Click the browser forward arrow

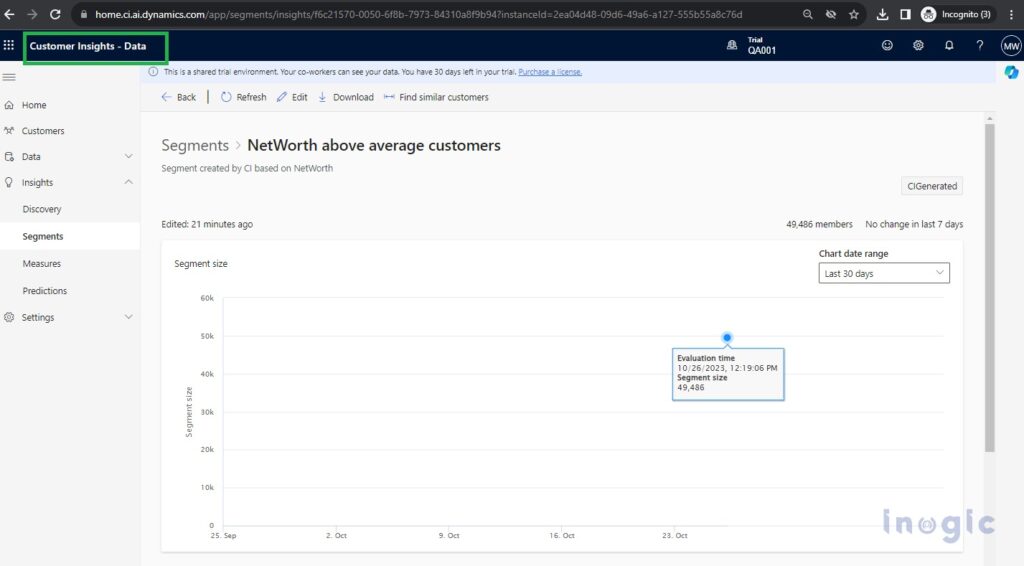click(32, 14)
